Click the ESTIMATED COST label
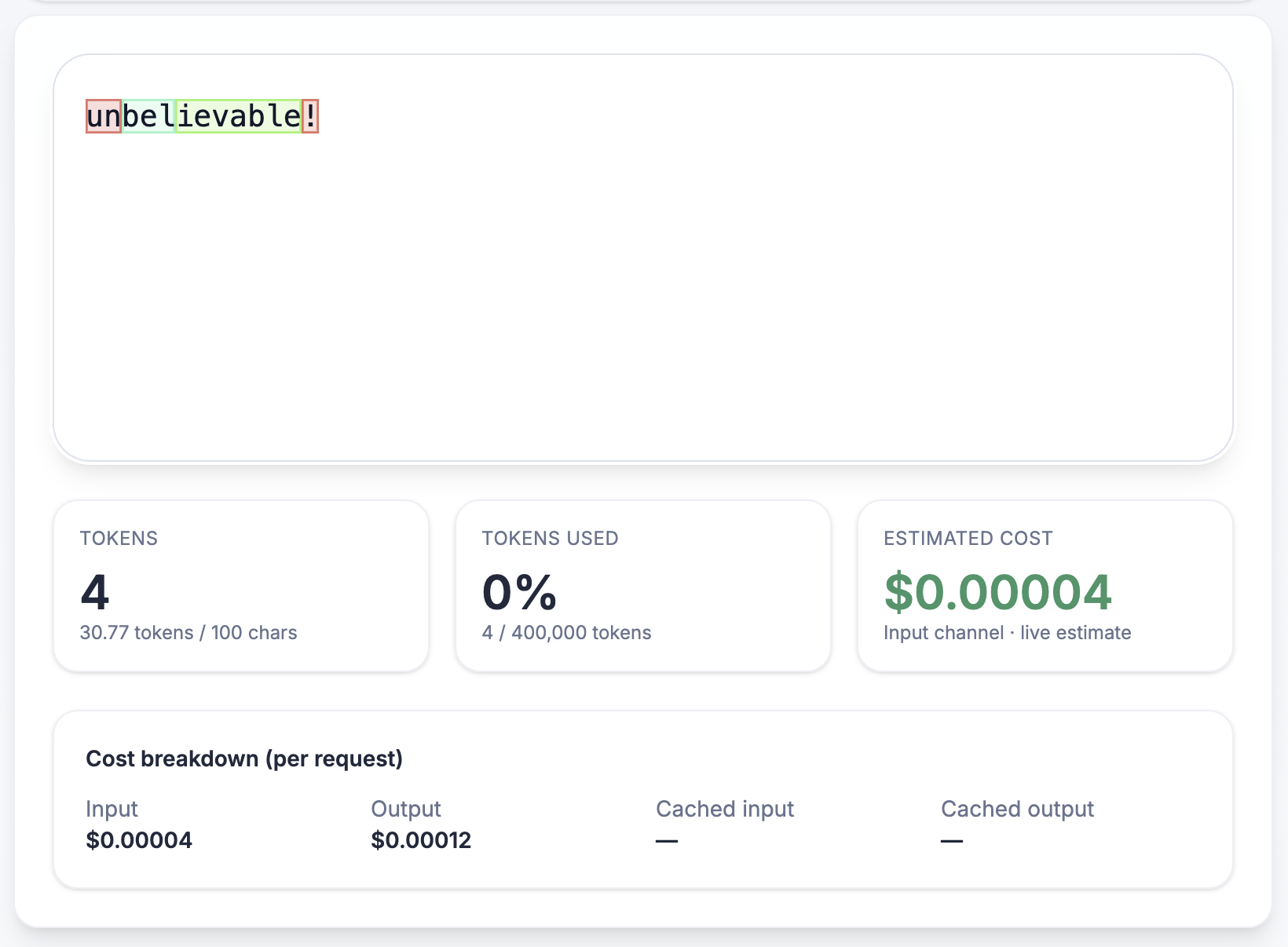This screenshot has width=1288, height=947. (x=968, y=539)
